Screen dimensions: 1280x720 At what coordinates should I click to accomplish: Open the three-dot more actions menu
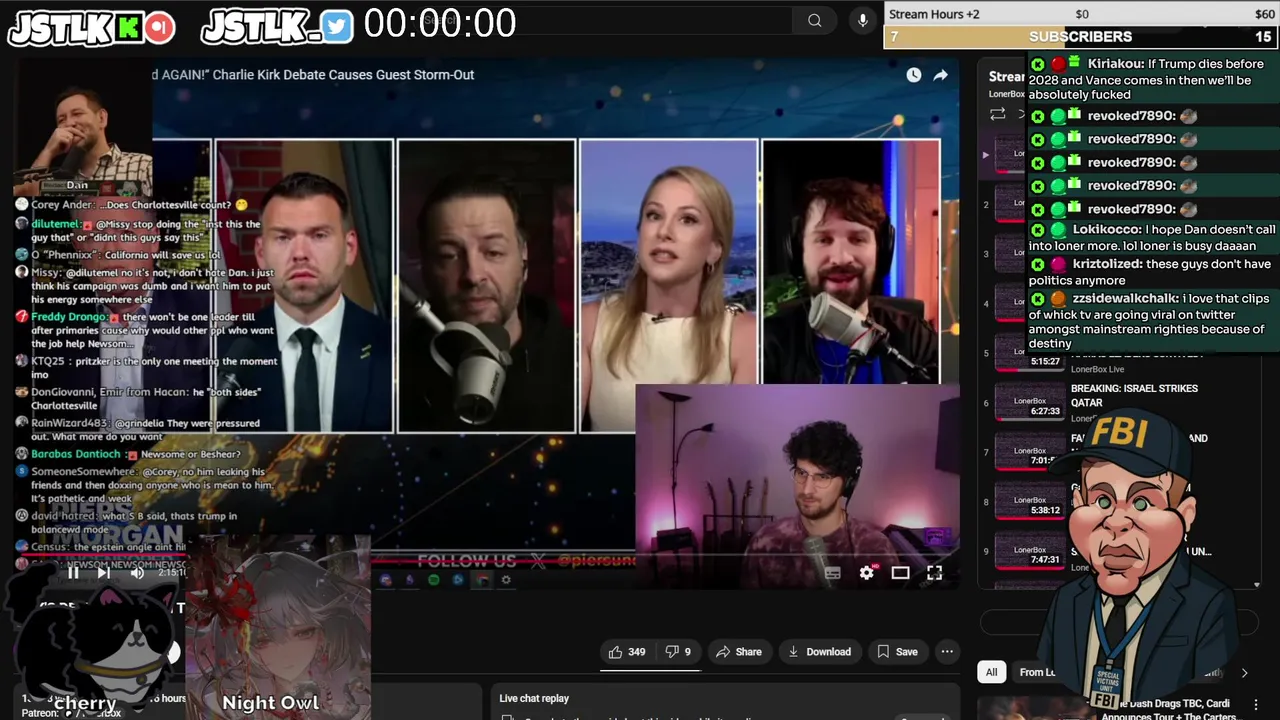pyautogui.click(x=947, y=652)
